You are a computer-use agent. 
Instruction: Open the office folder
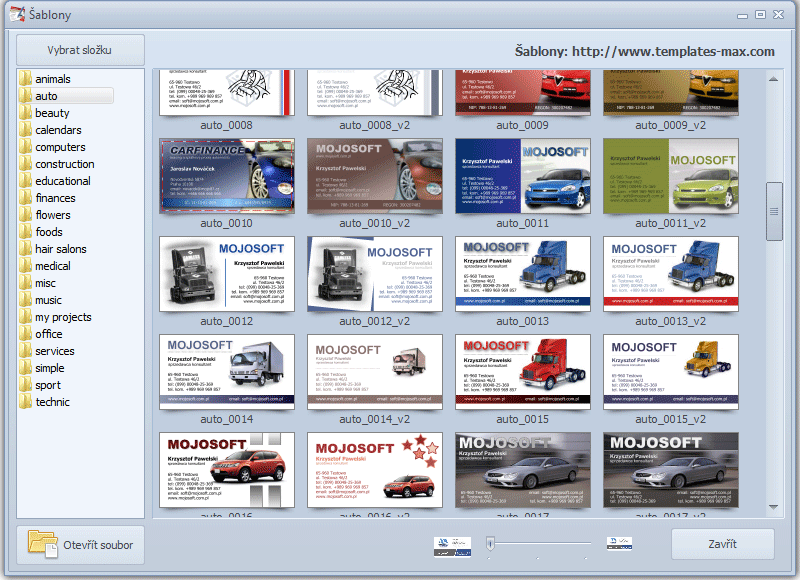tap(41, 334)
